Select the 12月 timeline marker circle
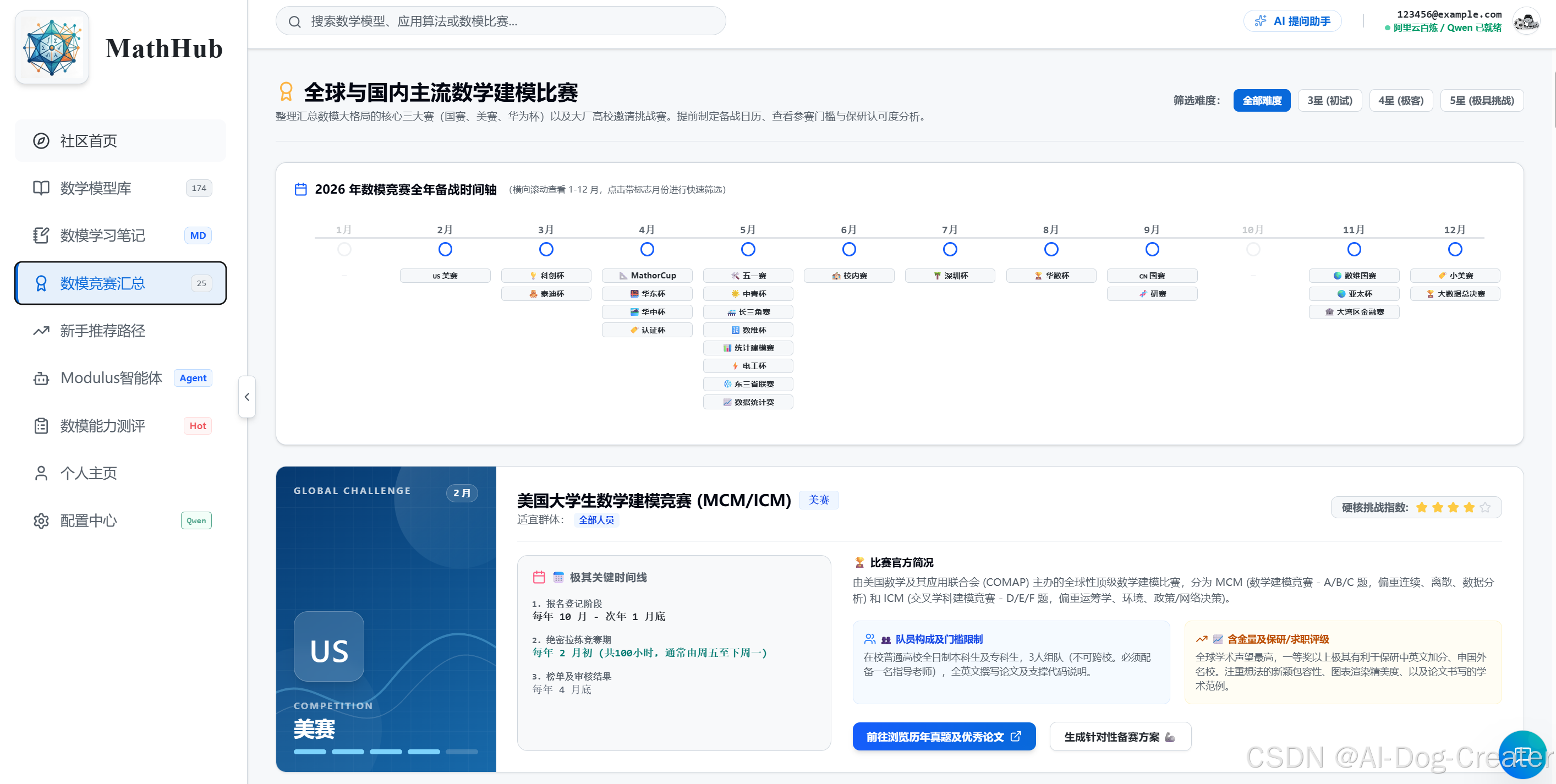1556x784 pixels. click(1455, 249)
